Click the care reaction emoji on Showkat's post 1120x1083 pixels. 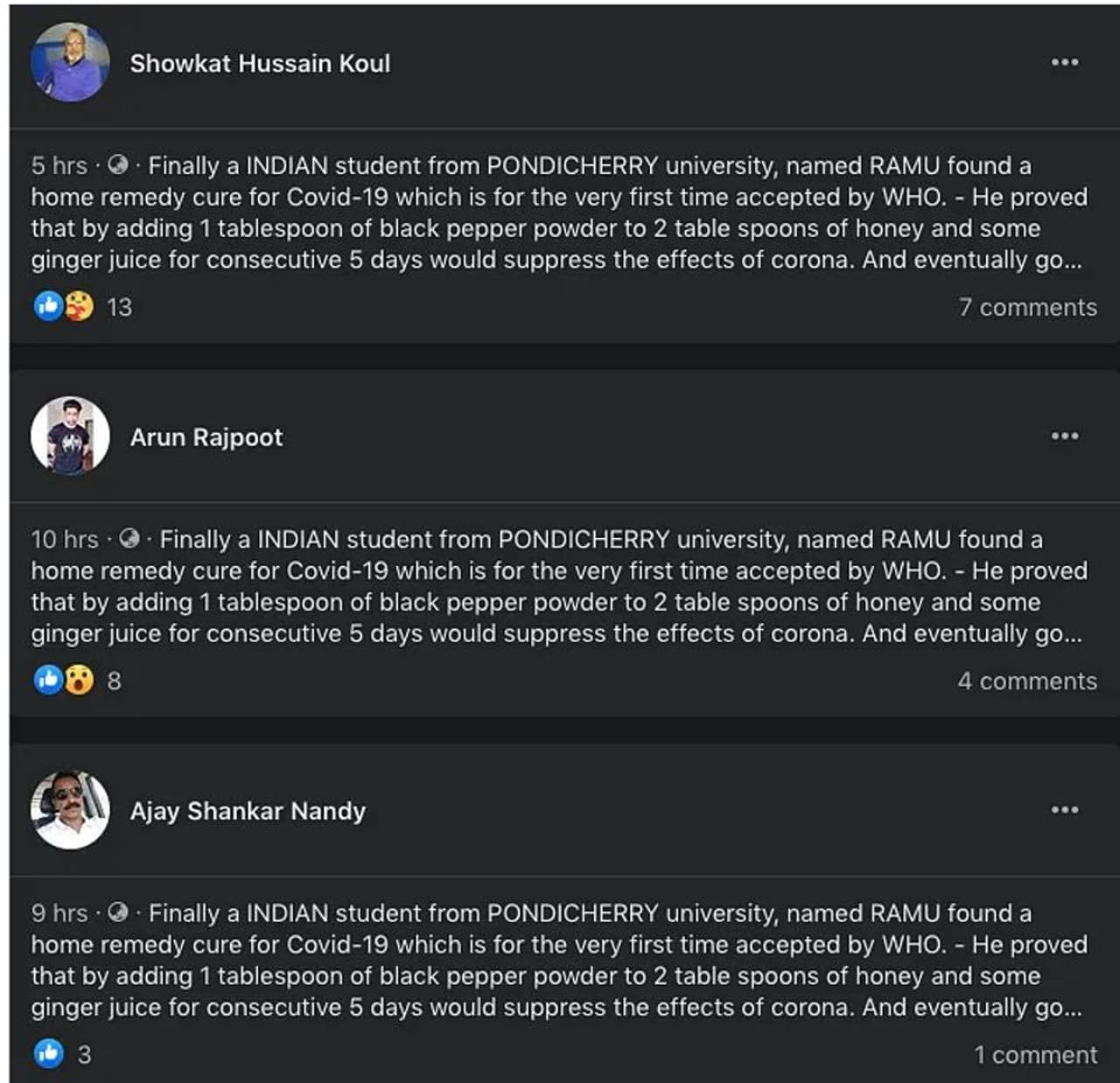click(79, 306)
